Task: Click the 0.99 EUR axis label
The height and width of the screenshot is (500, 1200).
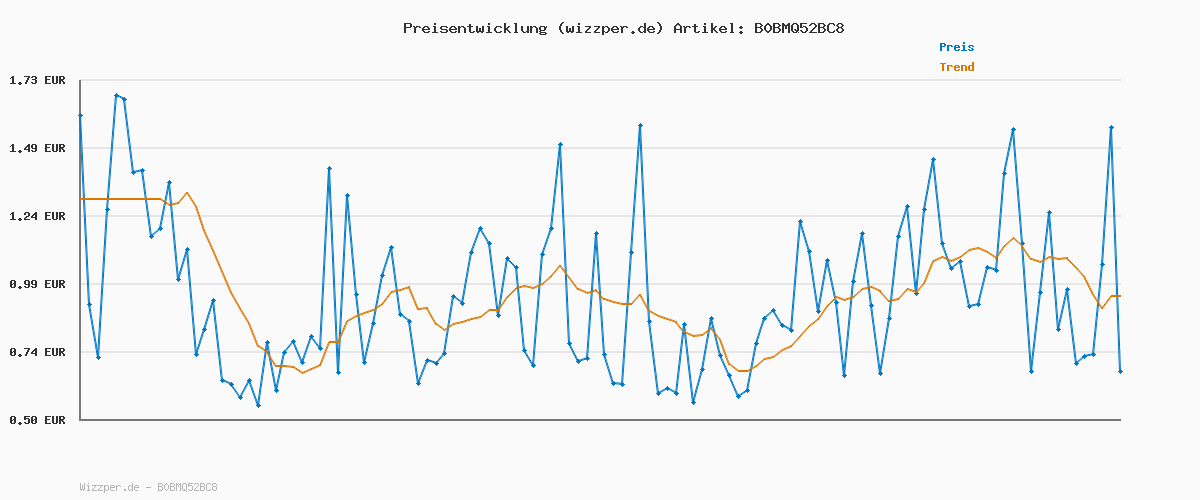Action: click(x=37, y=284)
